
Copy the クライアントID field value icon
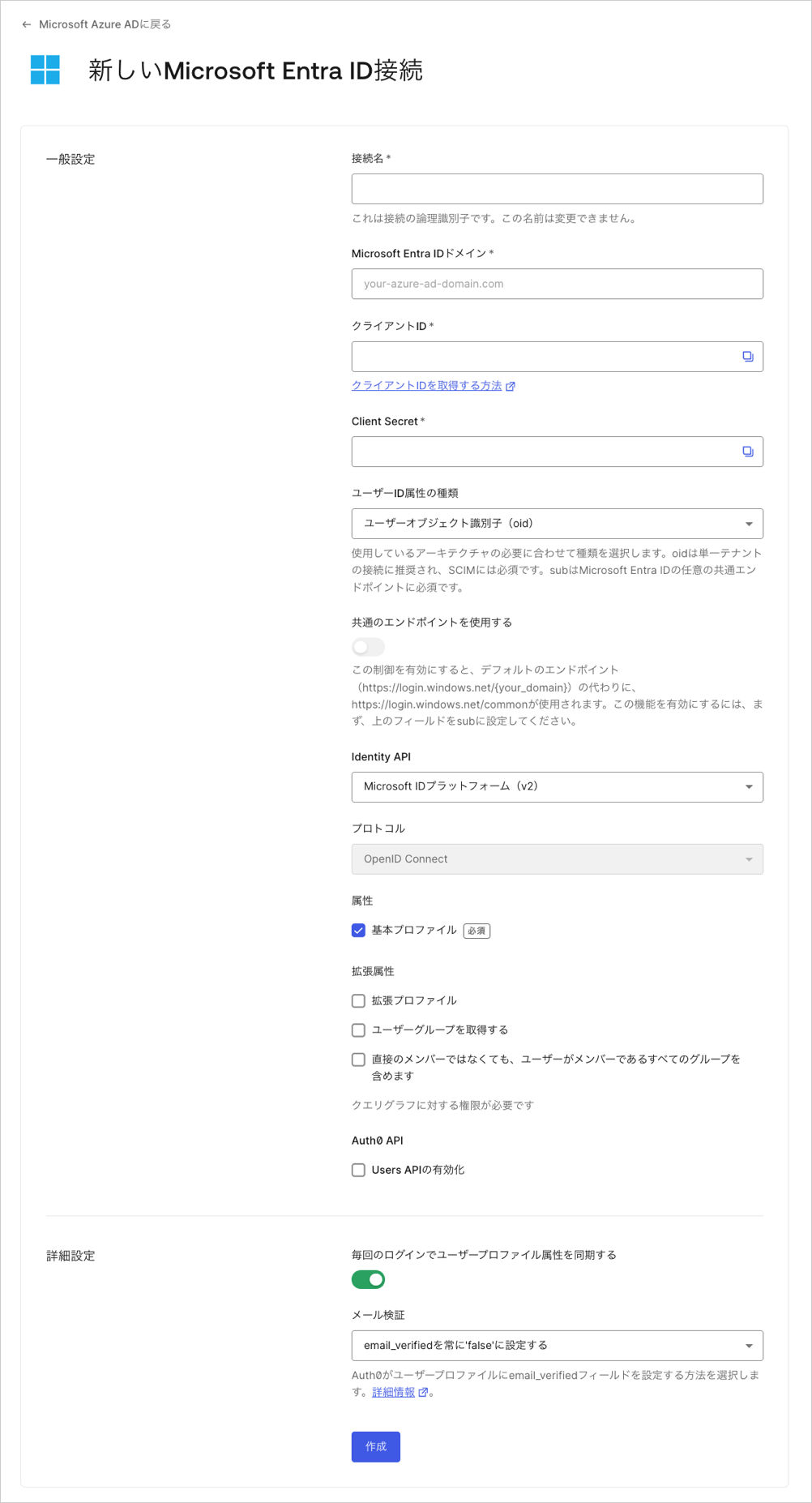coord(748,357)
